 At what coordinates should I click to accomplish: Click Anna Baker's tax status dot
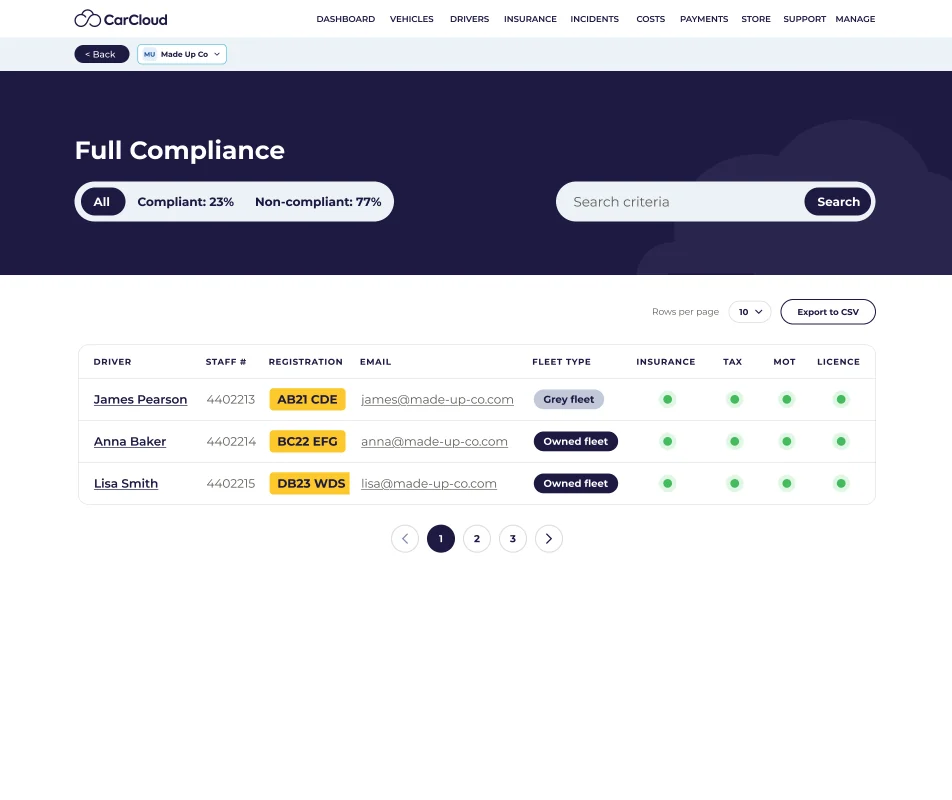pyautogui.click(x=734, y=441)
